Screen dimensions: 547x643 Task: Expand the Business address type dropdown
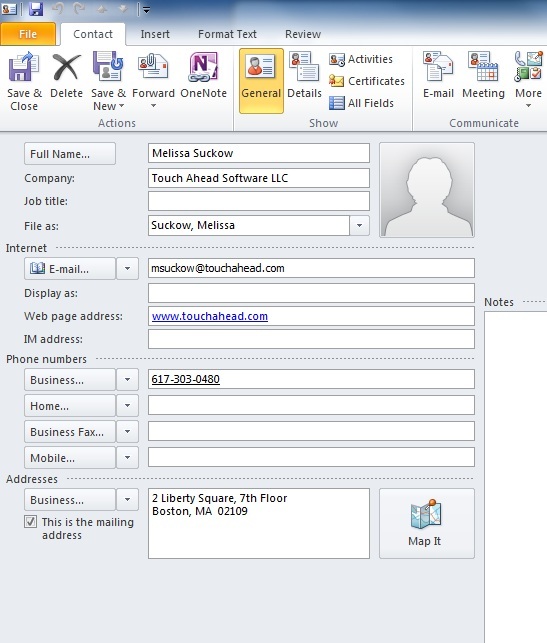(x=127, y=499)
